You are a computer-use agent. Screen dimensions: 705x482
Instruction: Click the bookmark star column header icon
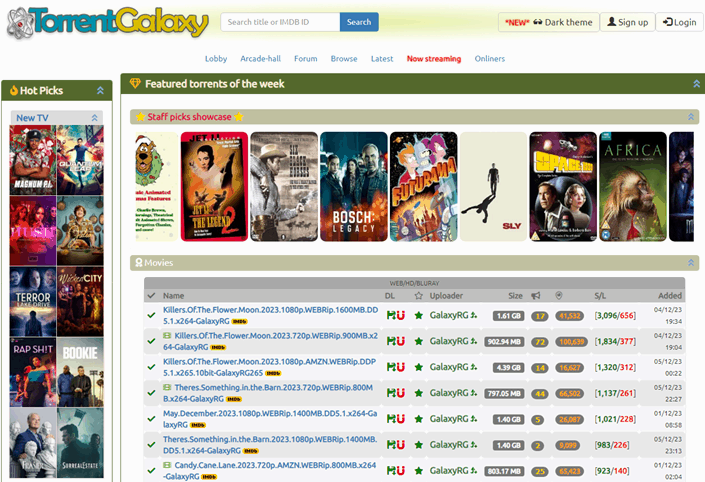pos(419,296)
